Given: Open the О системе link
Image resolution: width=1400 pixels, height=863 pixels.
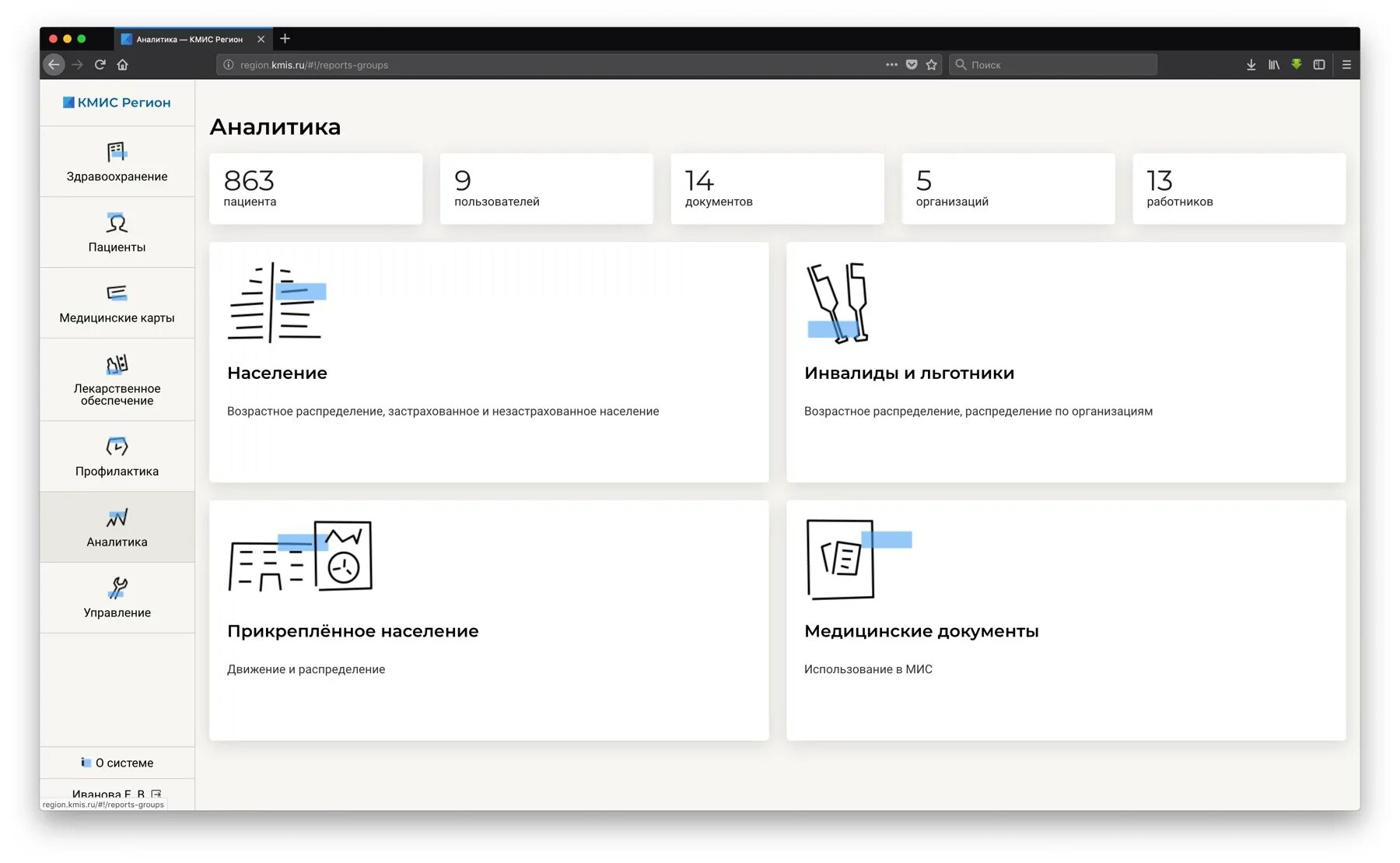Looking at the screenshot, I should pyautogui.click(x=124, y=763).
